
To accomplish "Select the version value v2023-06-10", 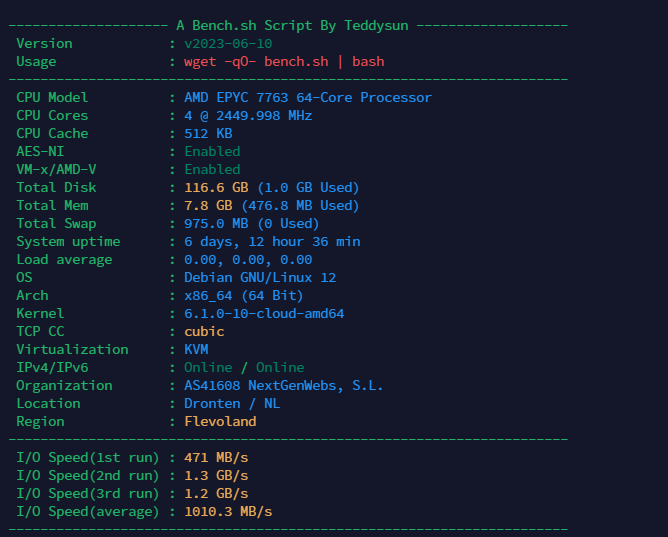I will click(x=228, y=43).
